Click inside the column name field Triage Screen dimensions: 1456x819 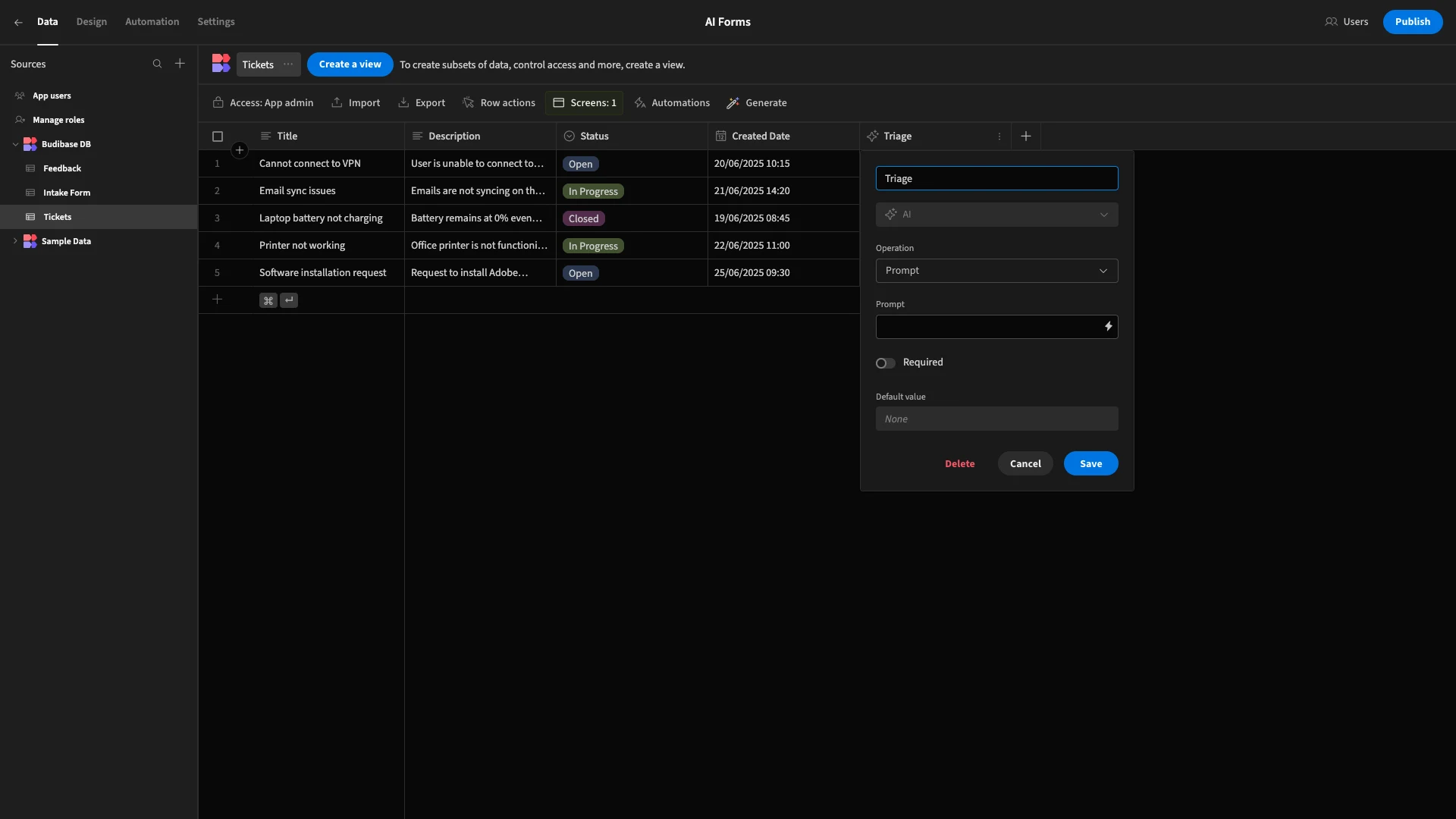point(996,178)
